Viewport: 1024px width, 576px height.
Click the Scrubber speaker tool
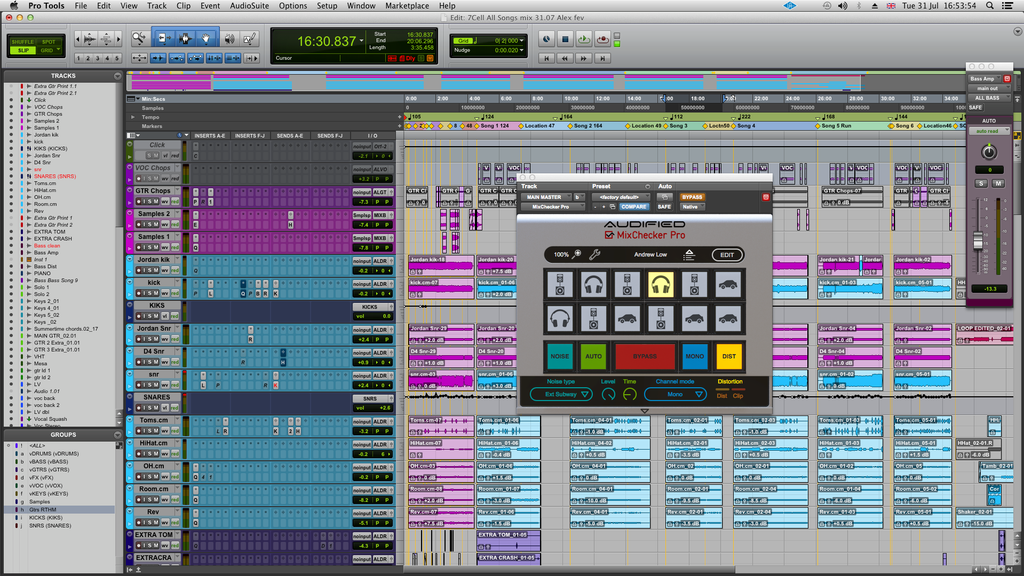coord(229,39)
